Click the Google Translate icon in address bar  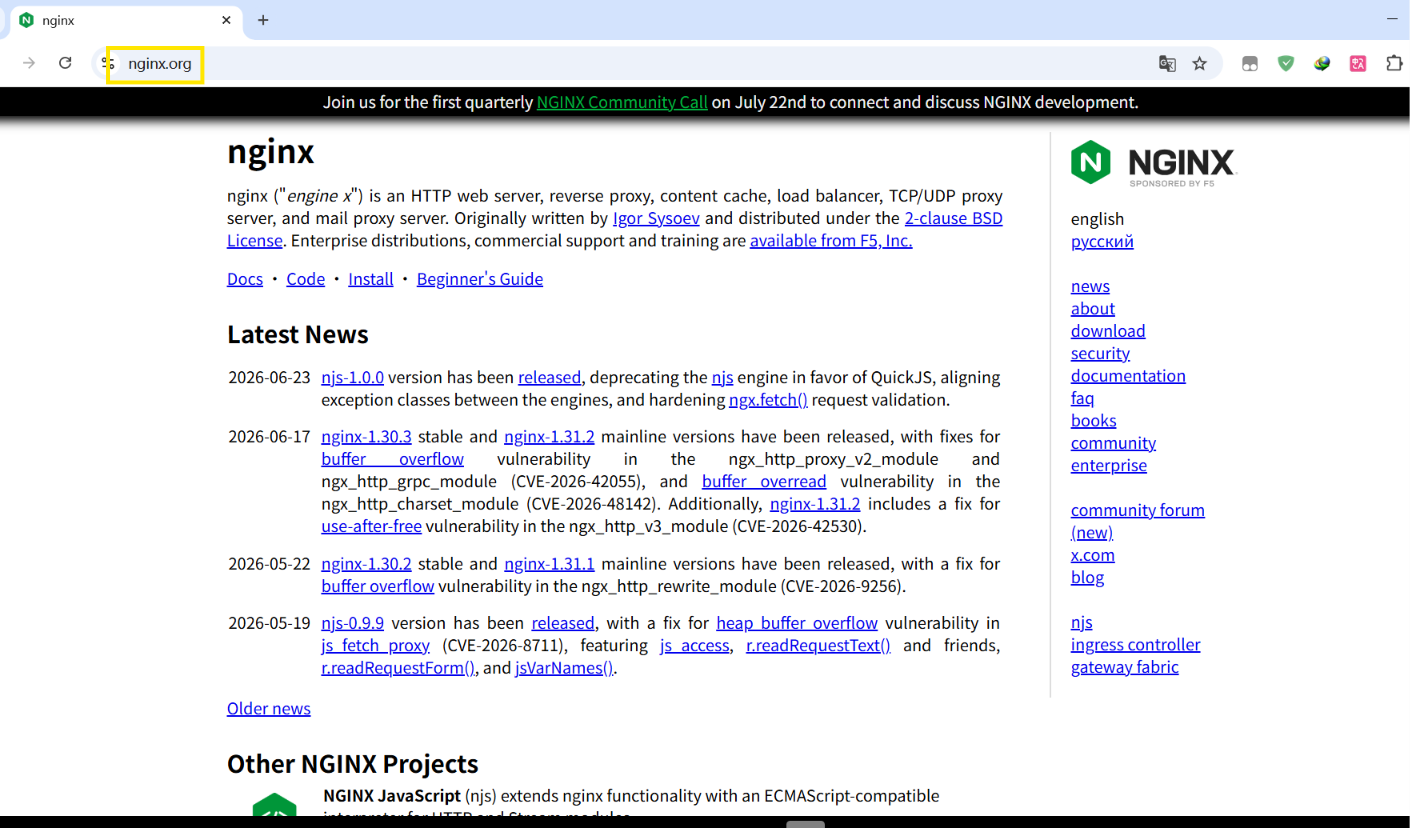click(x=1167, y=64)
